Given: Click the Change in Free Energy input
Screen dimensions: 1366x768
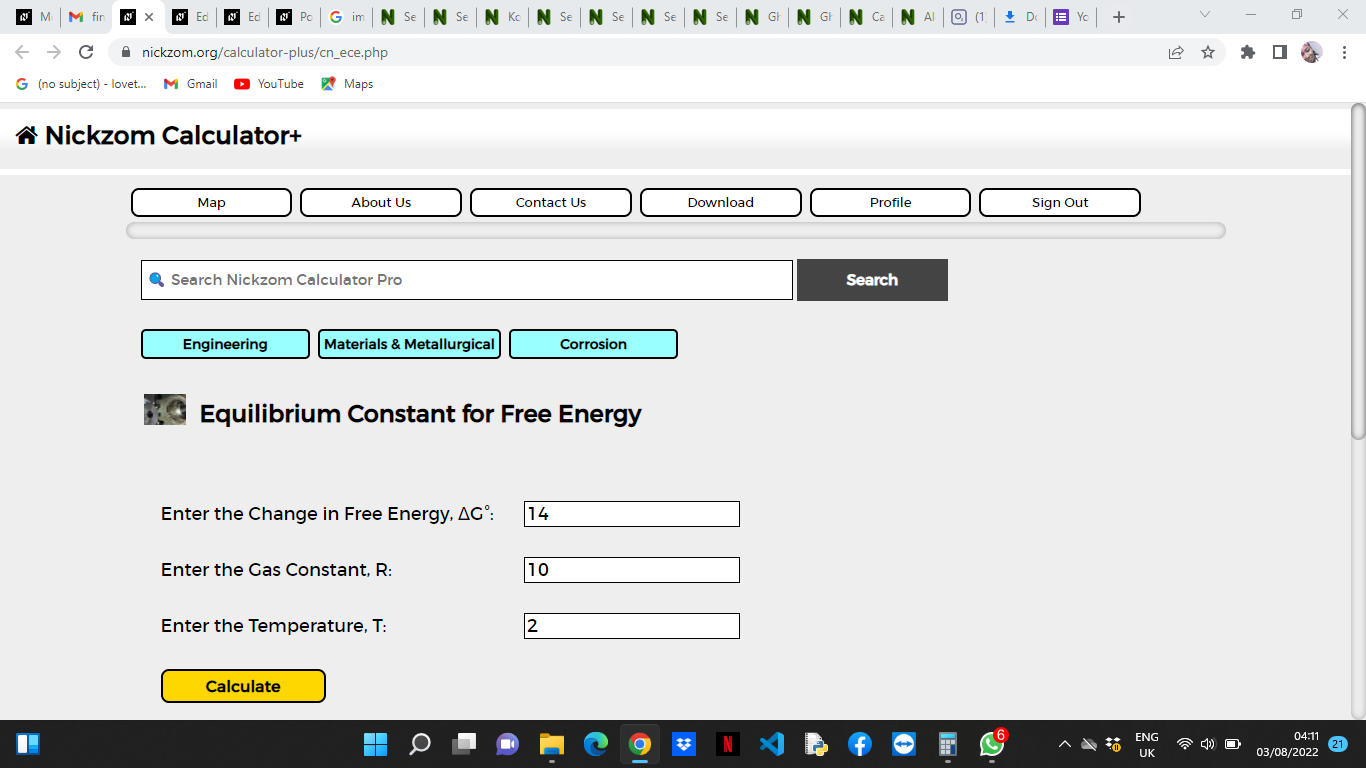Looking at the screenshot, I should click(632, 514).
